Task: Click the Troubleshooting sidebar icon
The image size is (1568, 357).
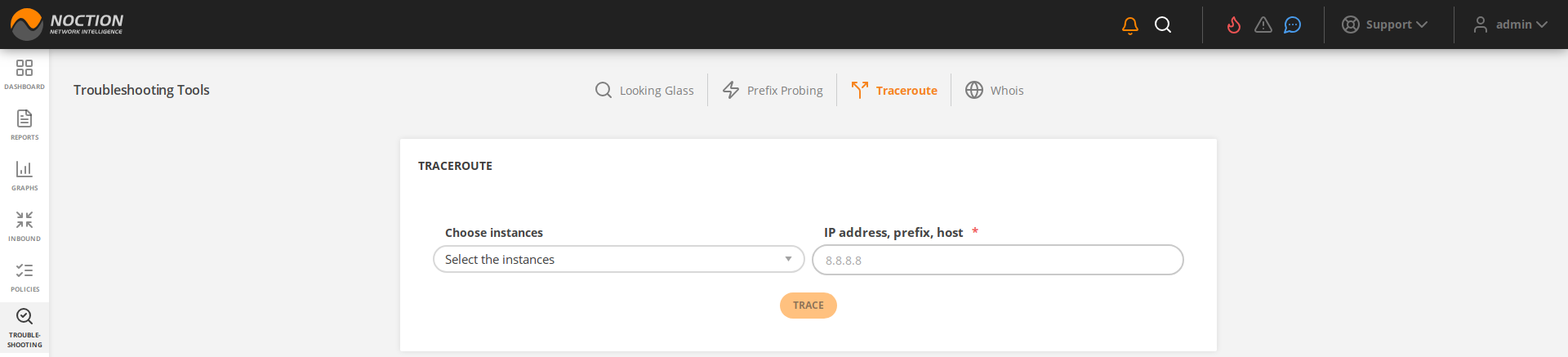Action: [x=24, y=328]
